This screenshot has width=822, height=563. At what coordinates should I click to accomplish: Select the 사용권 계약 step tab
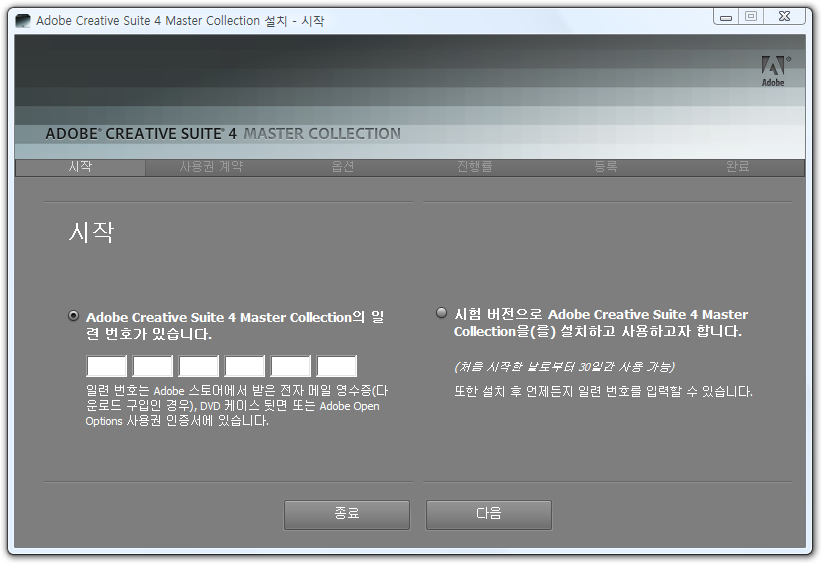(x=211, y=167)
